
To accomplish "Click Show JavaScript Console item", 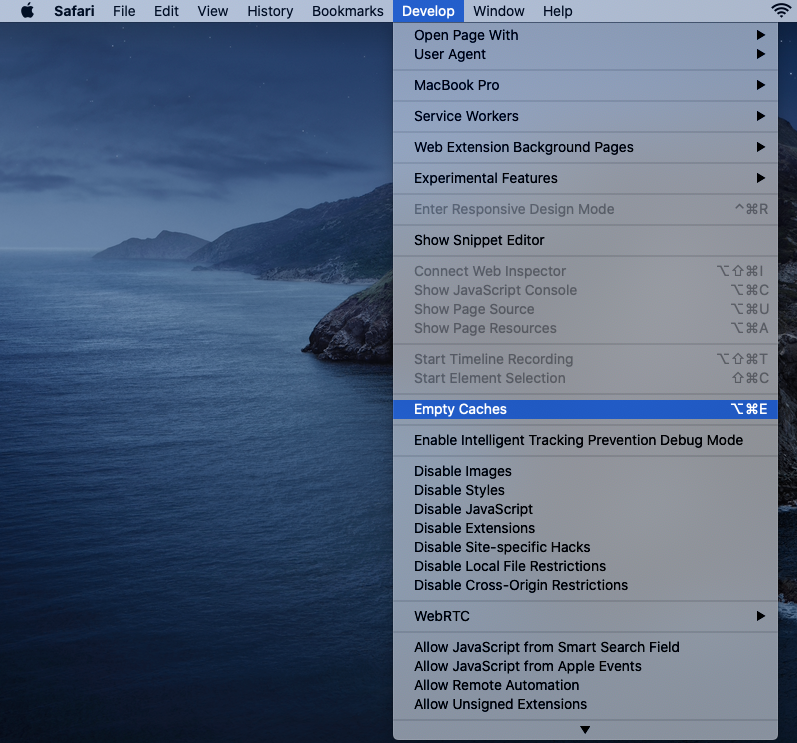I will coord(585,291).
